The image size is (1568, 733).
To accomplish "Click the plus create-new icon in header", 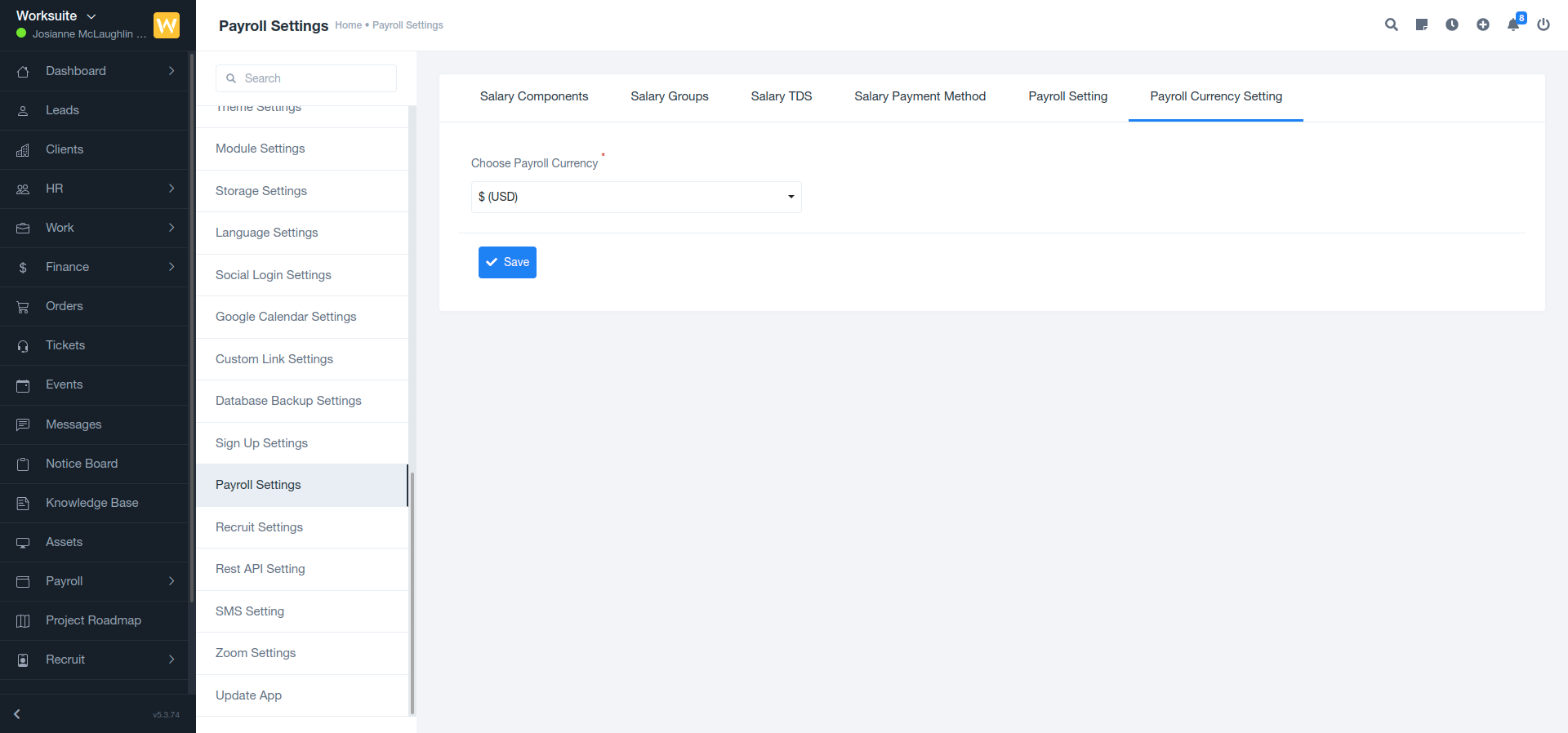I will (1483, 24).
